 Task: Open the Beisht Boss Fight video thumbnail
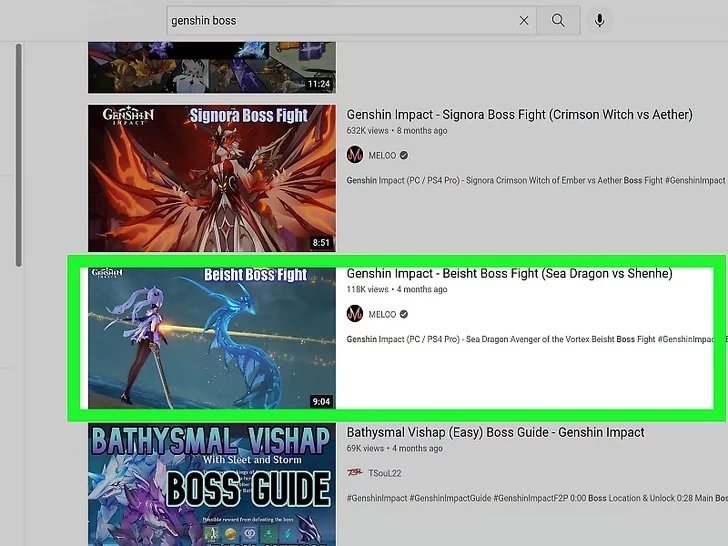point(212,338)
